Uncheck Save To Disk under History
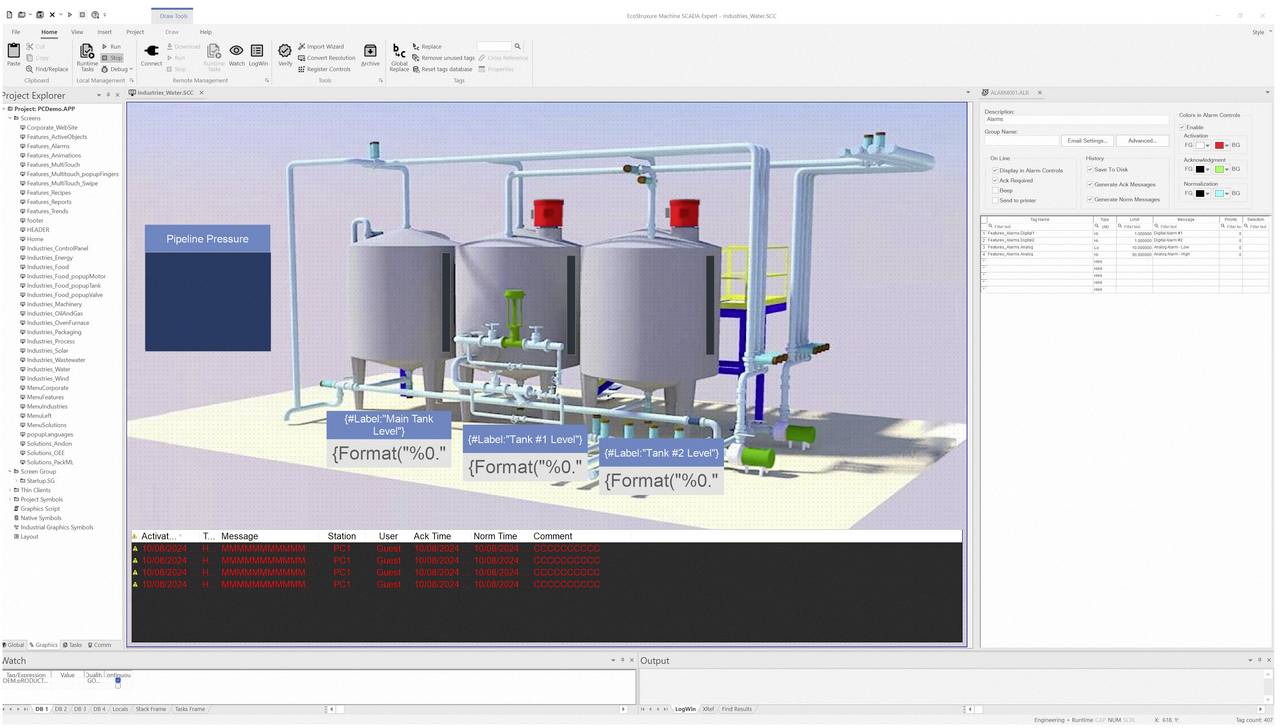The height and width of the screenshot is (728, 1282). coord(1090,169)
